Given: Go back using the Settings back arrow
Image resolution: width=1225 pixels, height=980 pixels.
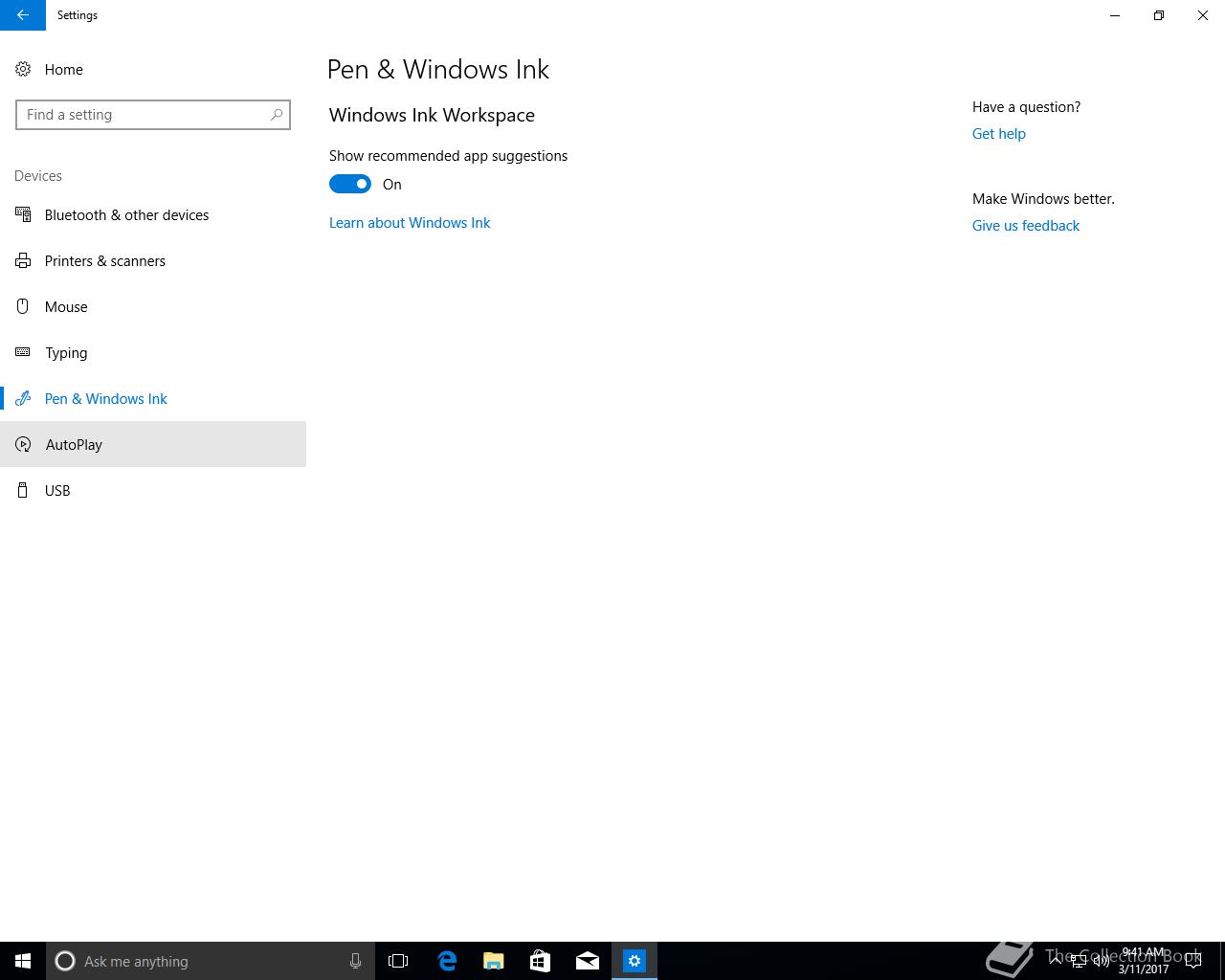Looking at the screenshot, I should tap(22, 15).
